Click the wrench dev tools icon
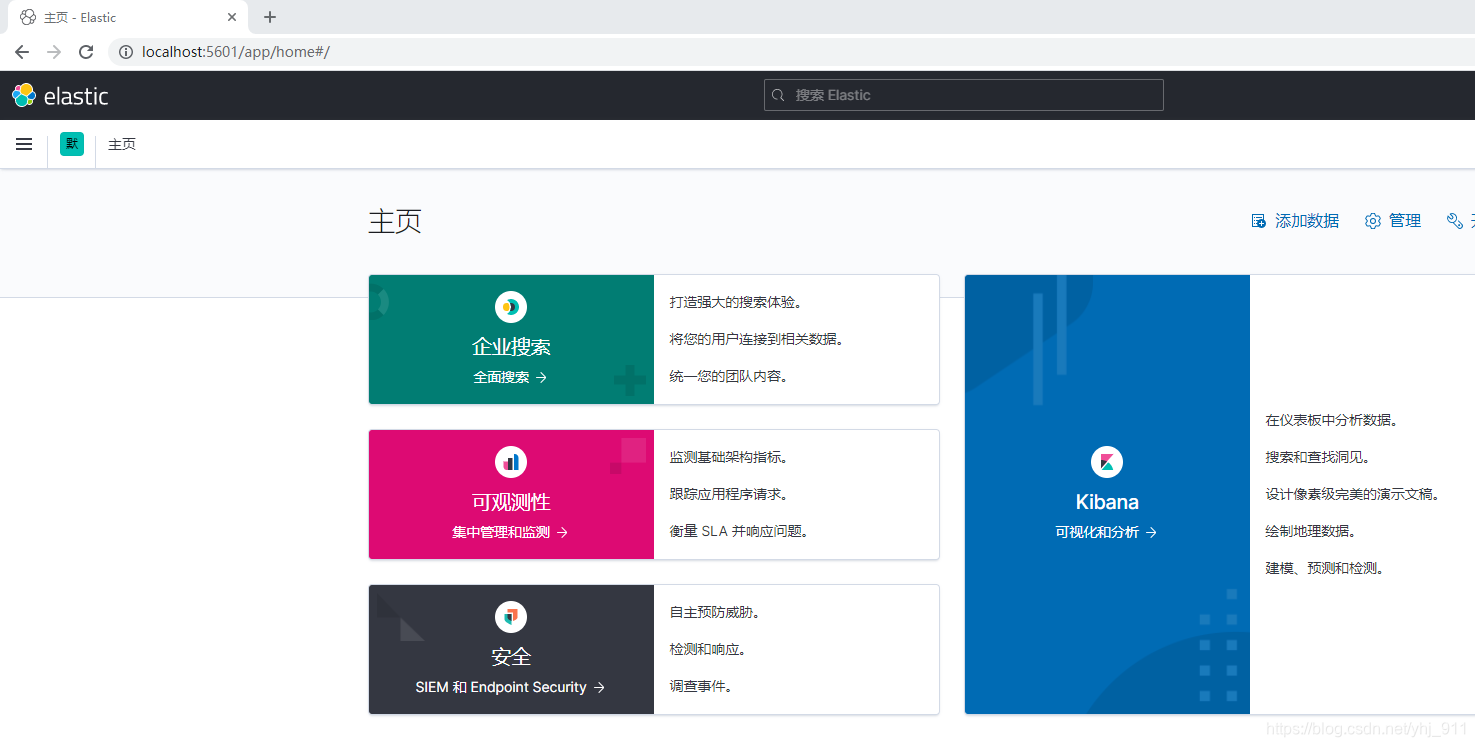 point(1455,221)
